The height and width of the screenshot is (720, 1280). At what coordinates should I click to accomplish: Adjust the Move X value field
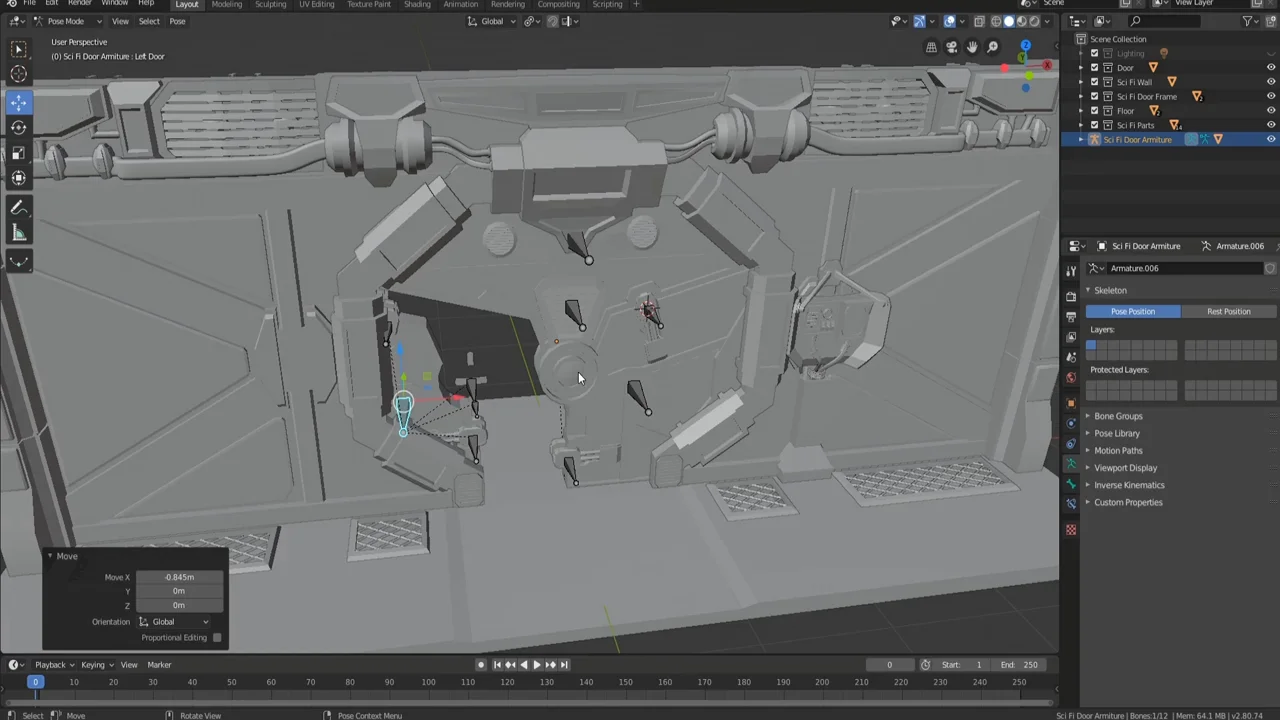pos(178,577)
